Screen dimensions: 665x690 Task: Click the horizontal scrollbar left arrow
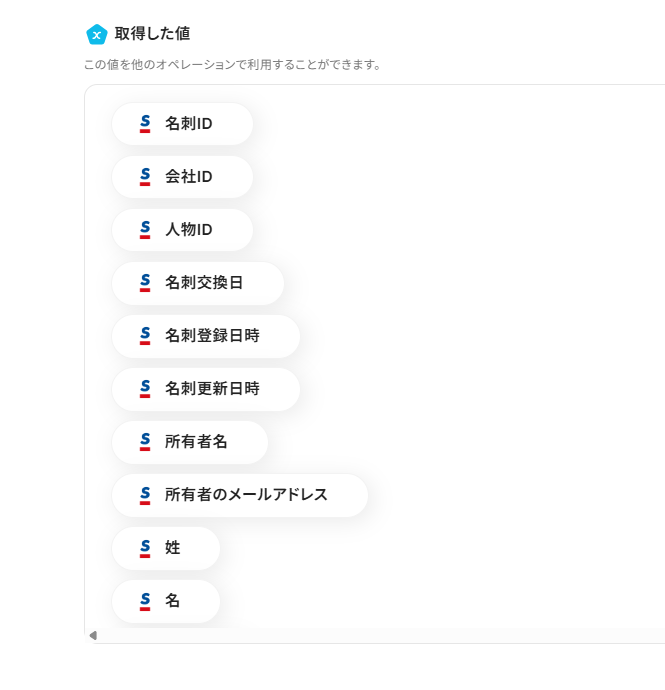pos(93,635)
